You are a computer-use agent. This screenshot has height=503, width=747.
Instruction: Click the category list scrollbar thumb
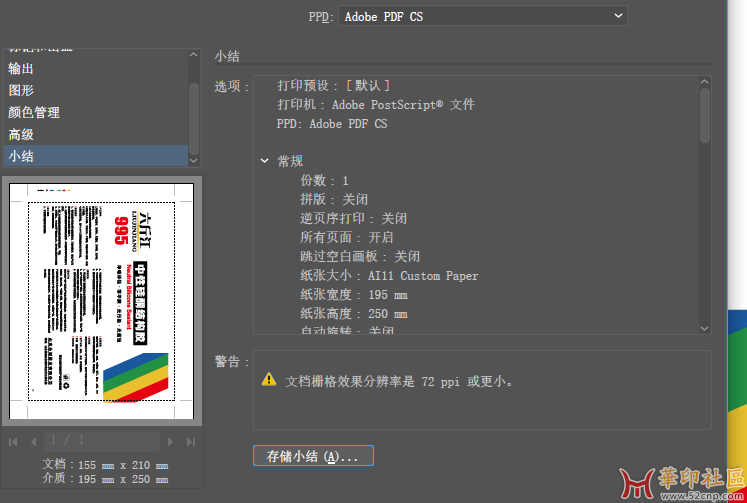193,119
